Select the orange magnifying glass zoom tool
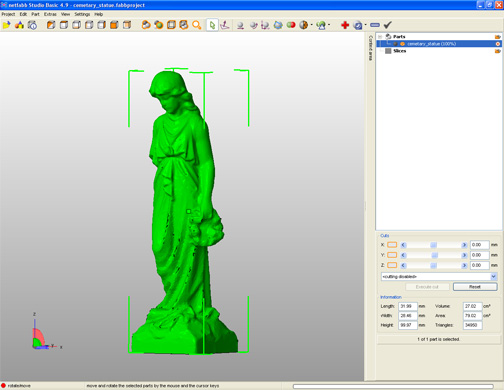The width and height of the screenshot is (504, 390). pos(197,25)
